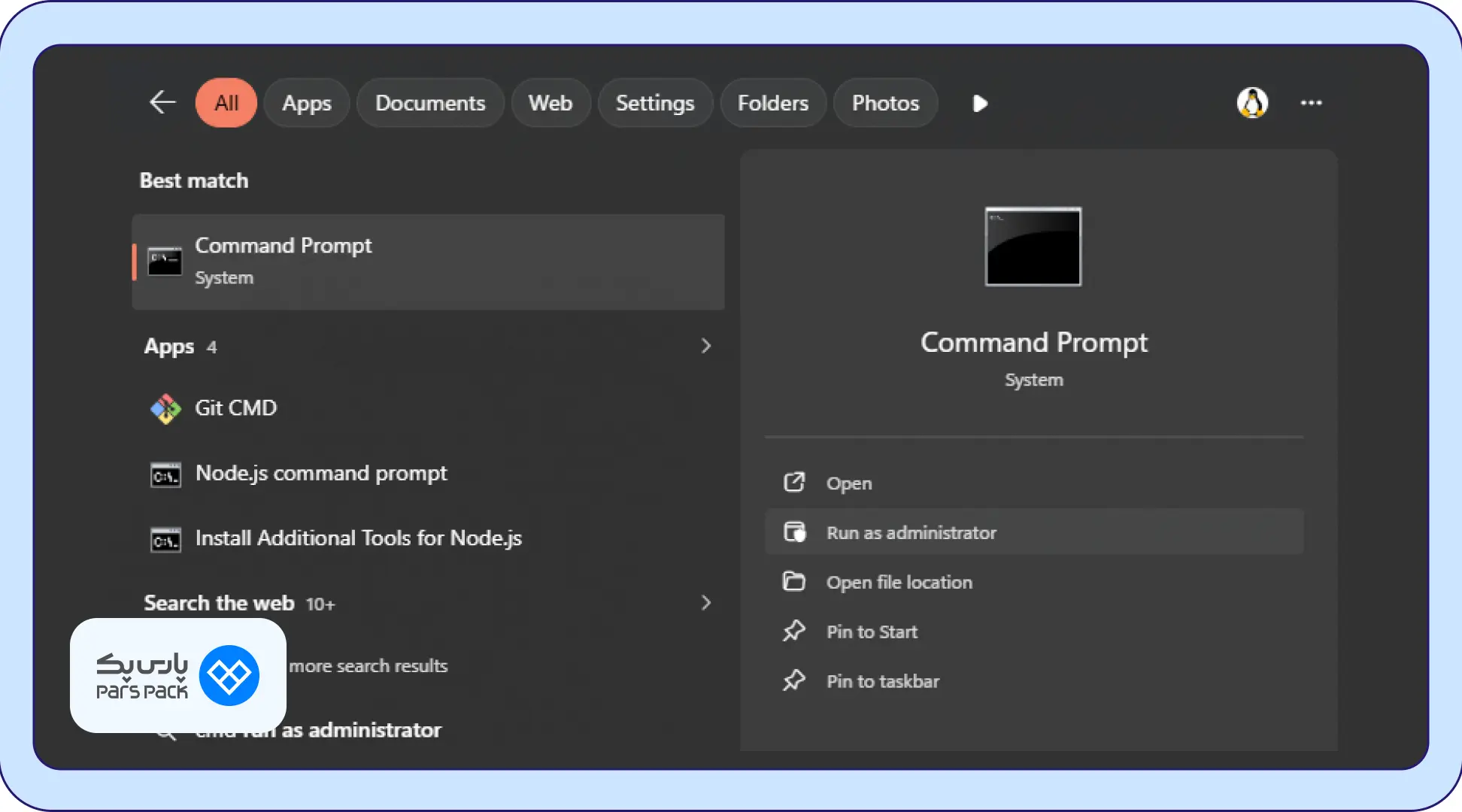Click the Run as administrator shield icon
Viewport: 1462px width, 812px height.
tap(794, 532)
